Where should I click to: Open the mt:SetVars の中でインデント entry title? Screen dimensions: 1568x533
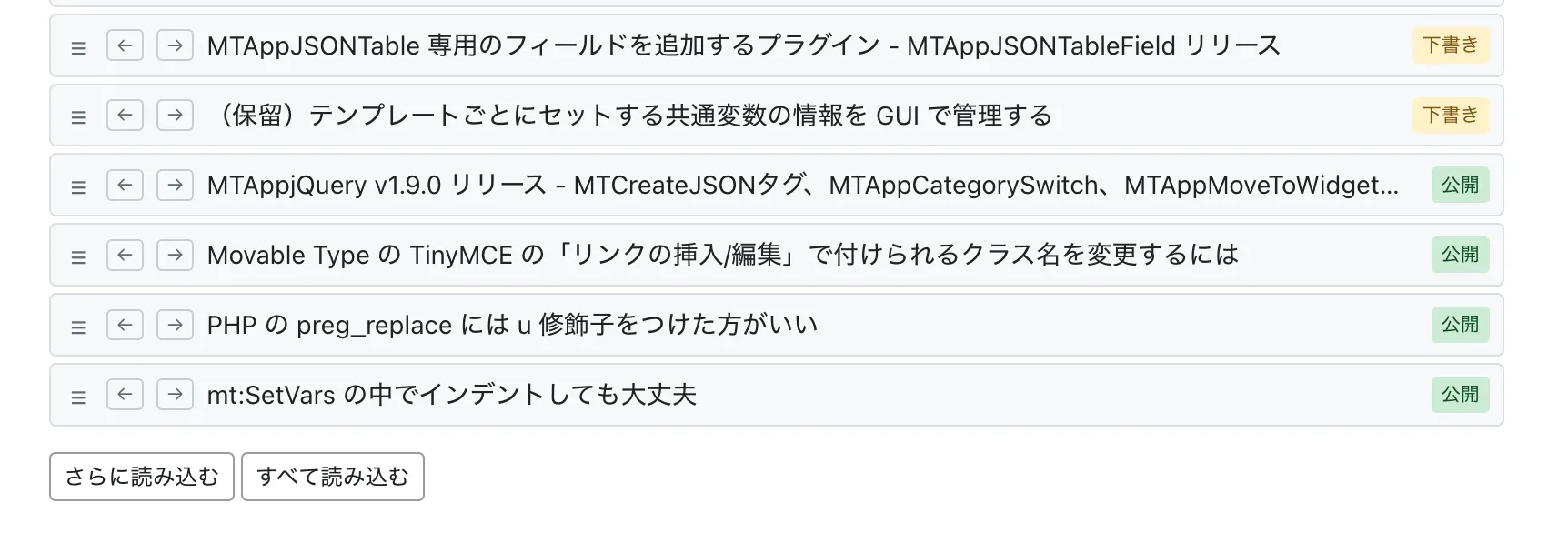tap(452, 395)
